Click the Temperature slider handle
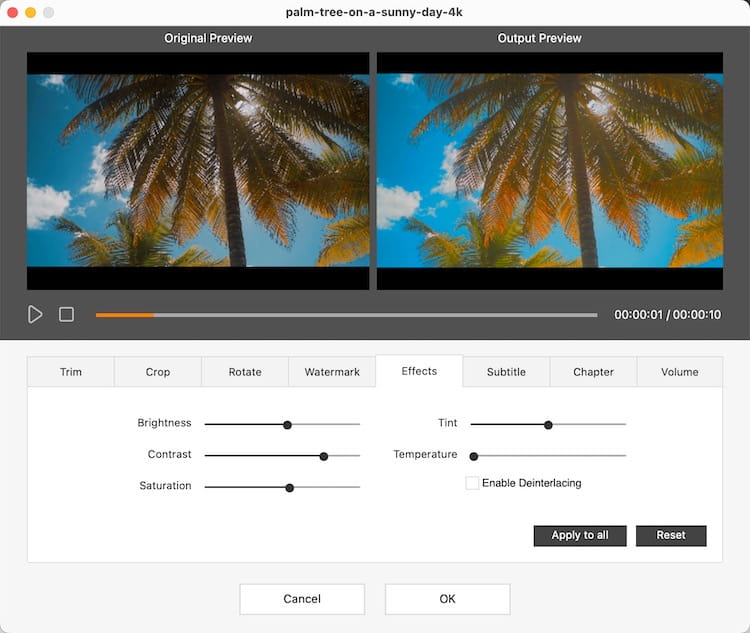The width and height of the screenshot is (750, 633). pyautogui.click(x=474, y=456)
